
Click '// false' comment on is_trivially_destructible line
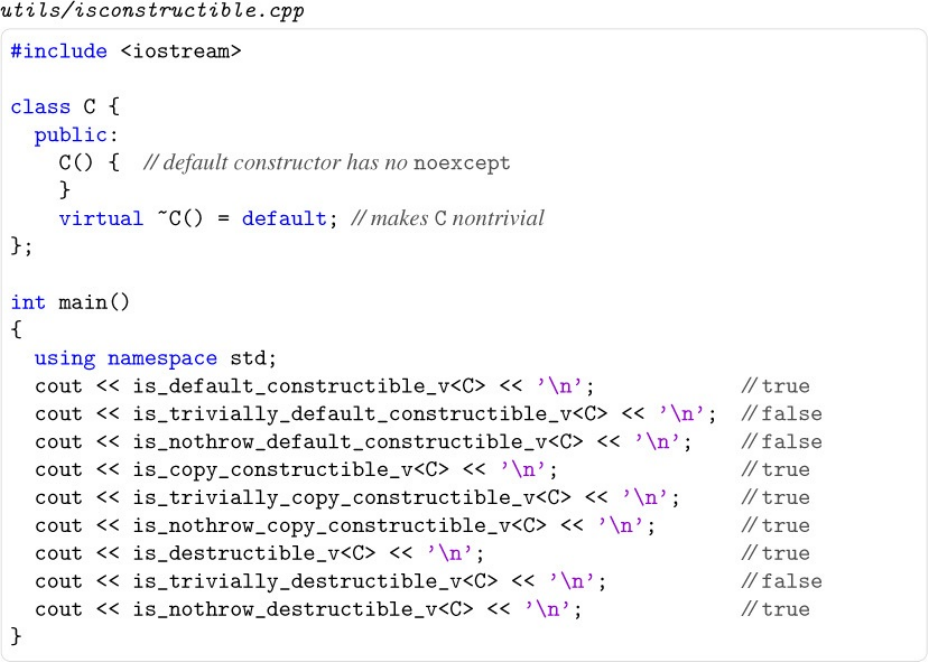click(x=782, y=581)
